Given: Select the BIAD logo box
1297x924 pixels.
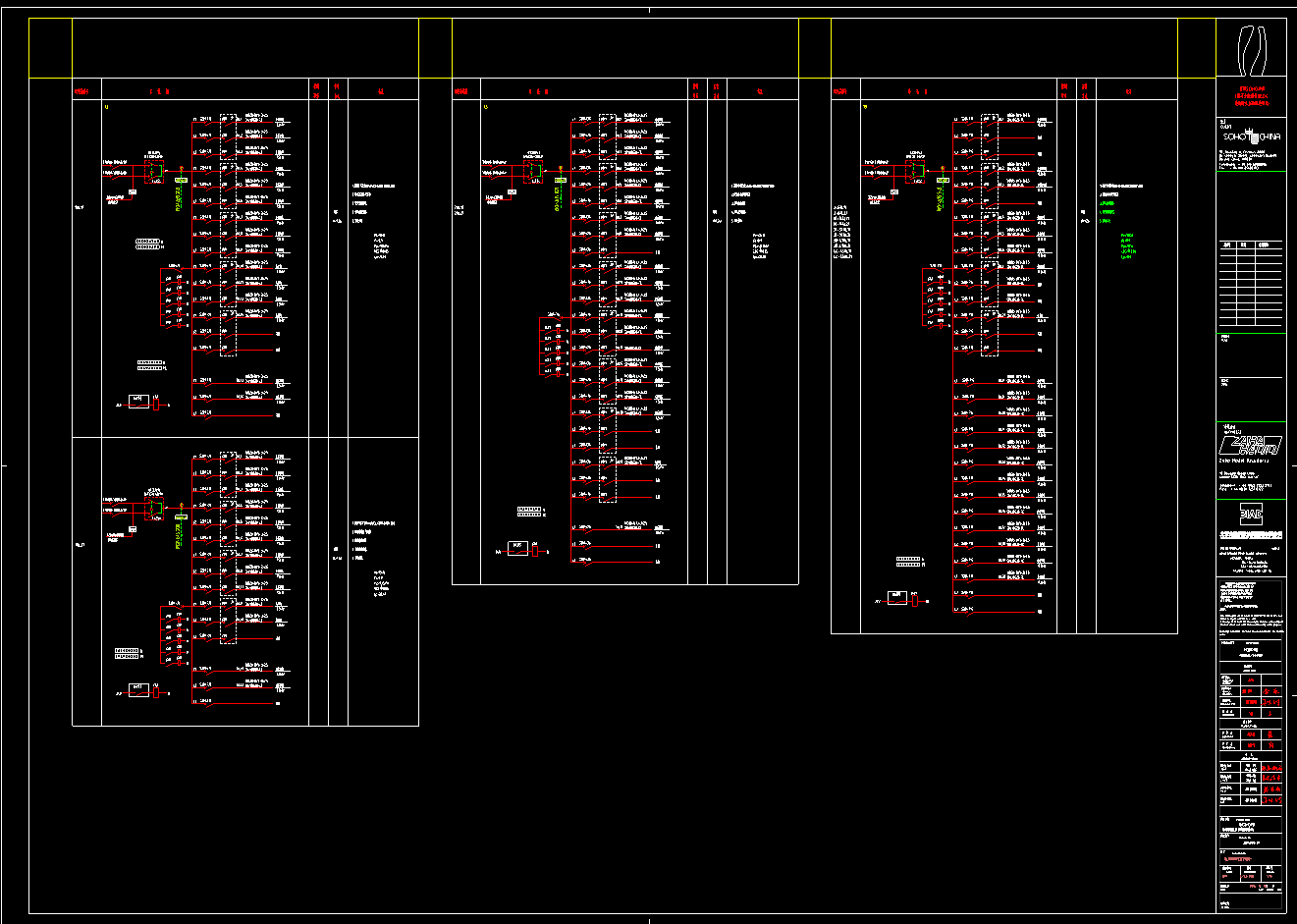Looking at the screenshot, I should coord(1250,514).
